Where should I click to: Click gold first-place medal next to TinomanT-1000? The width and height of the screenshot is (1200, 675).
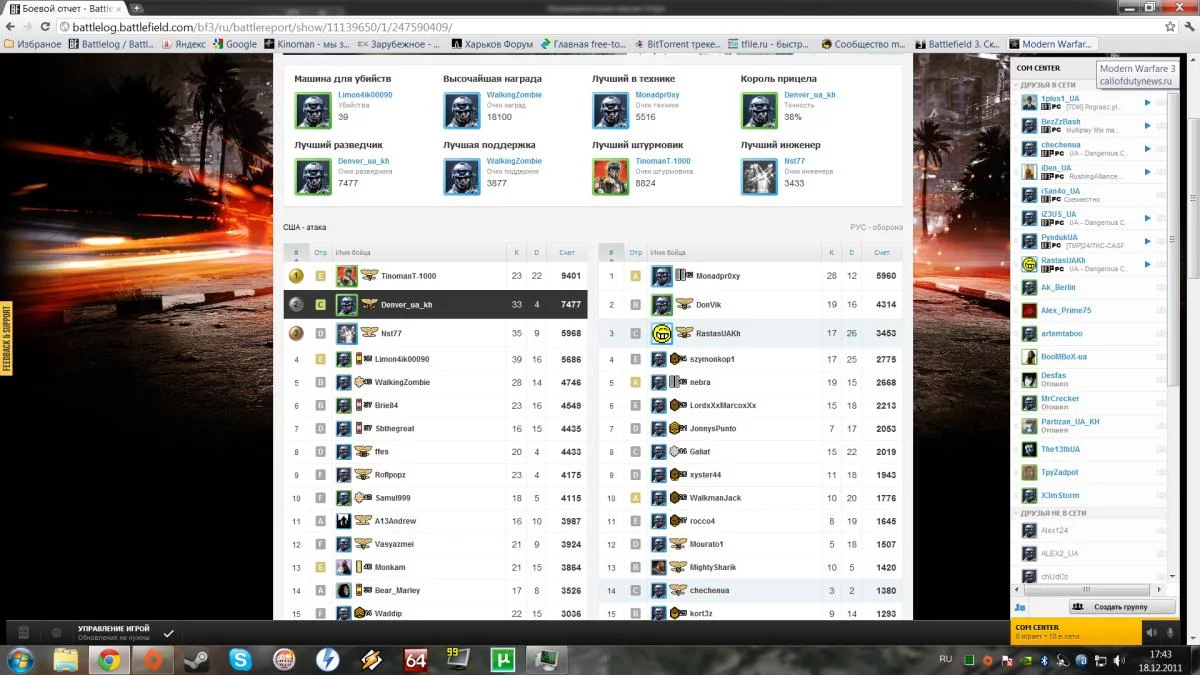pyautogui.click(x=296, y=276)
